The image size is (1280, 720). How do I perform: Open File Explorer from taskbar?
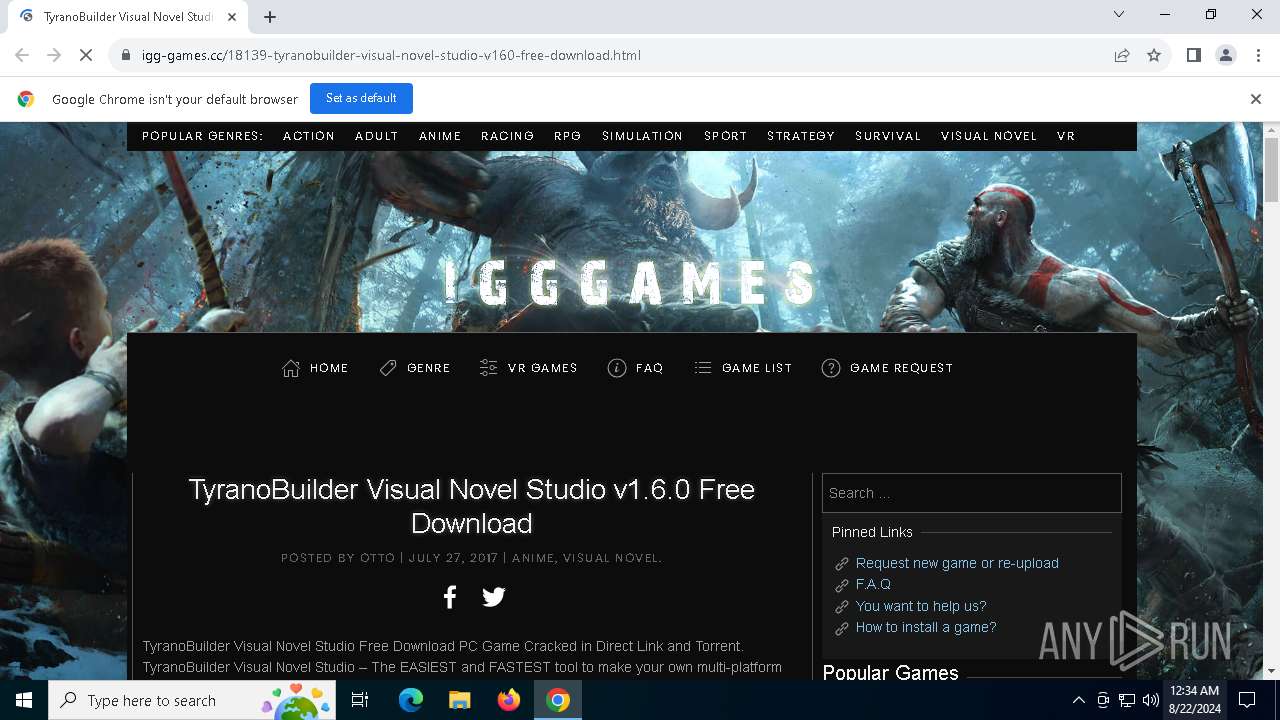pyautogui.click(x=459, y=700)
